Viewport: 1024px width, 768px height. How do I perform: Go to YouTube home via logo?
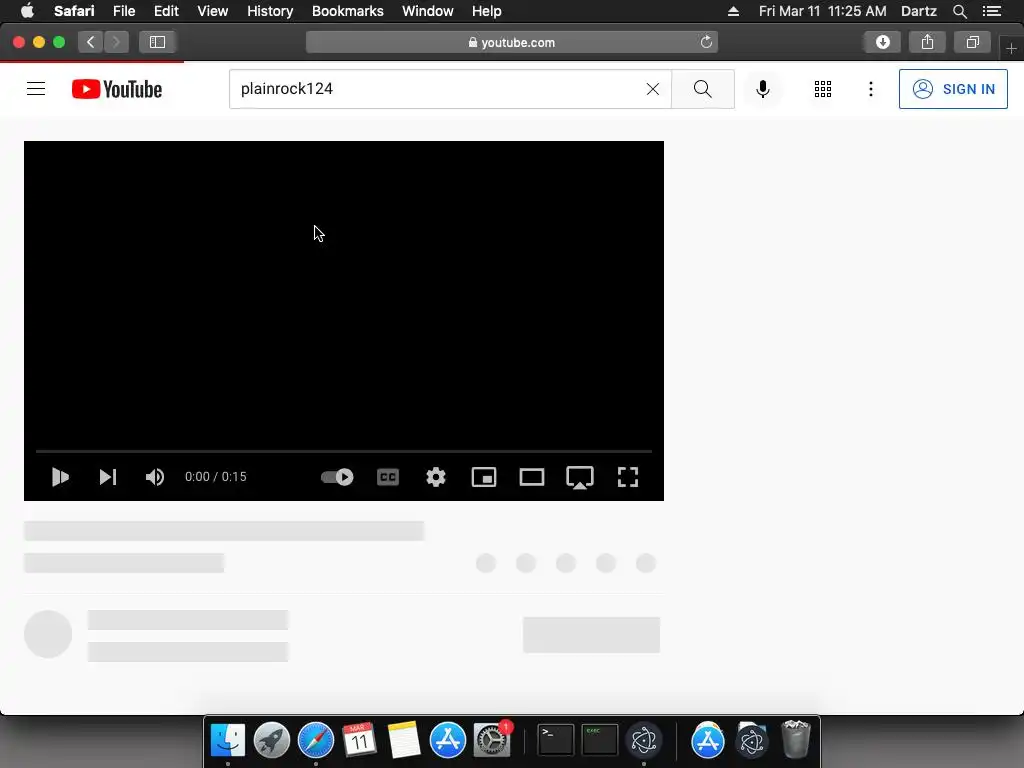point(117,89)
